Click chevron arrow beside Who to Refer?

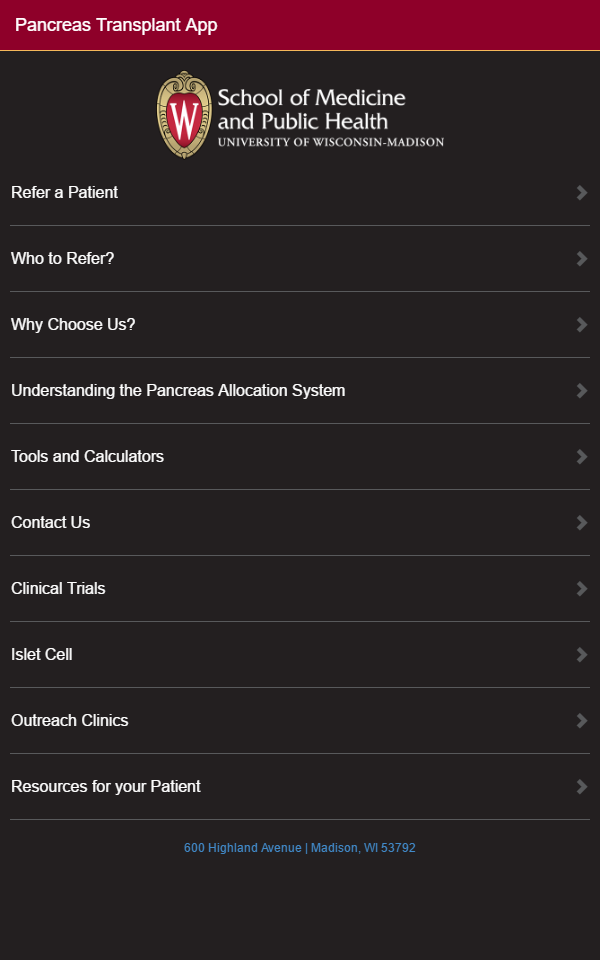[582, 259]
